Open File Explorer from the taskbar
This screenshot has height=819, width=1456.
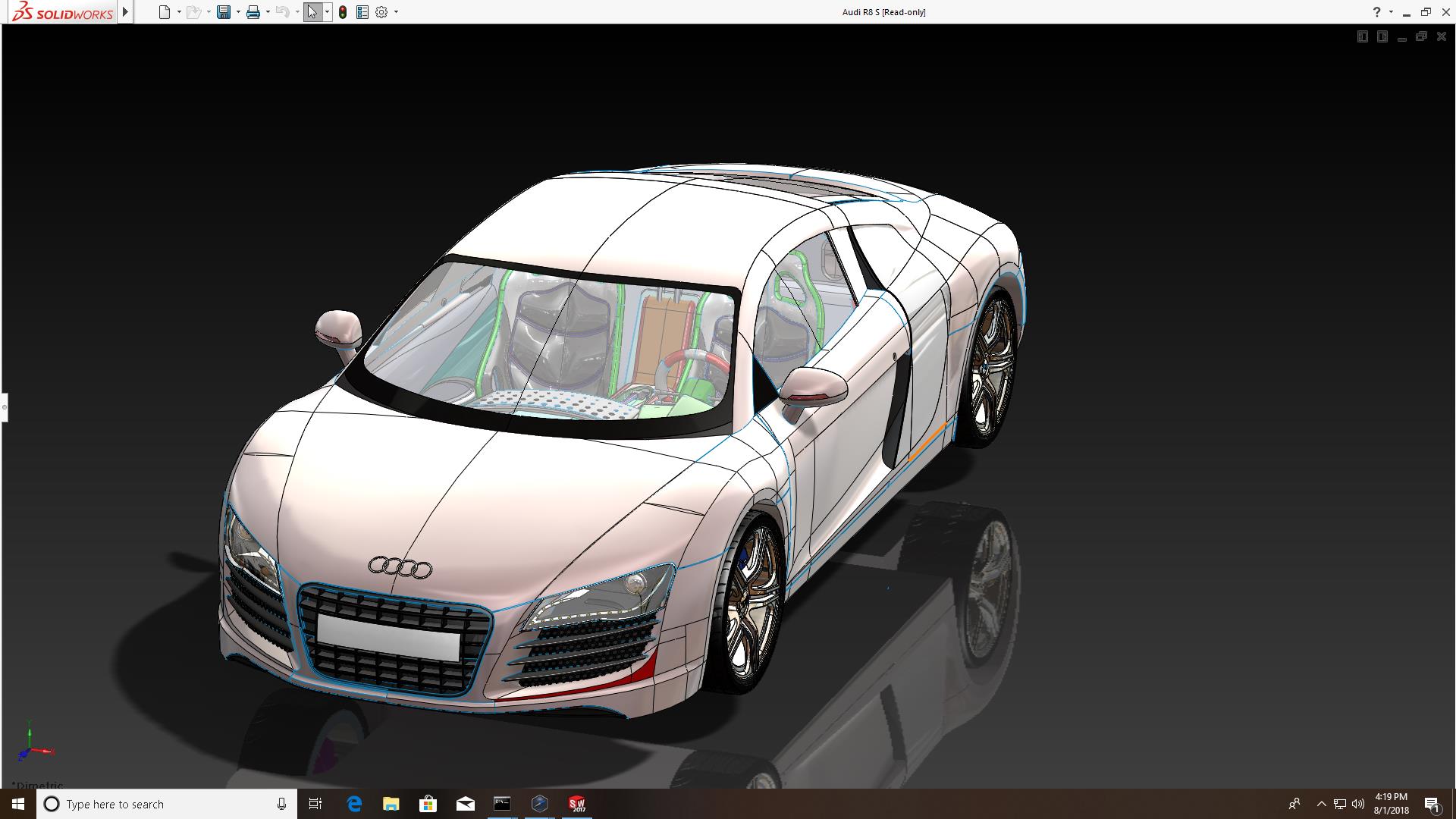coord(391,804)
